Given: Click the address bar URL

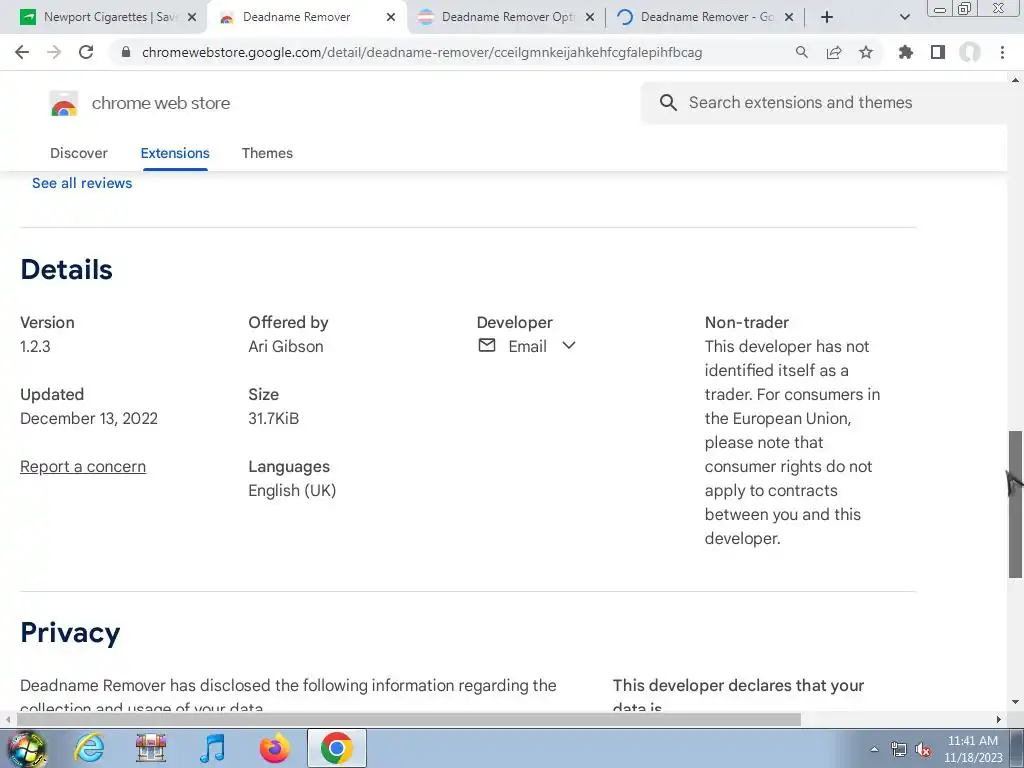Looking at the screenshot, I should [x=422, y=52].
